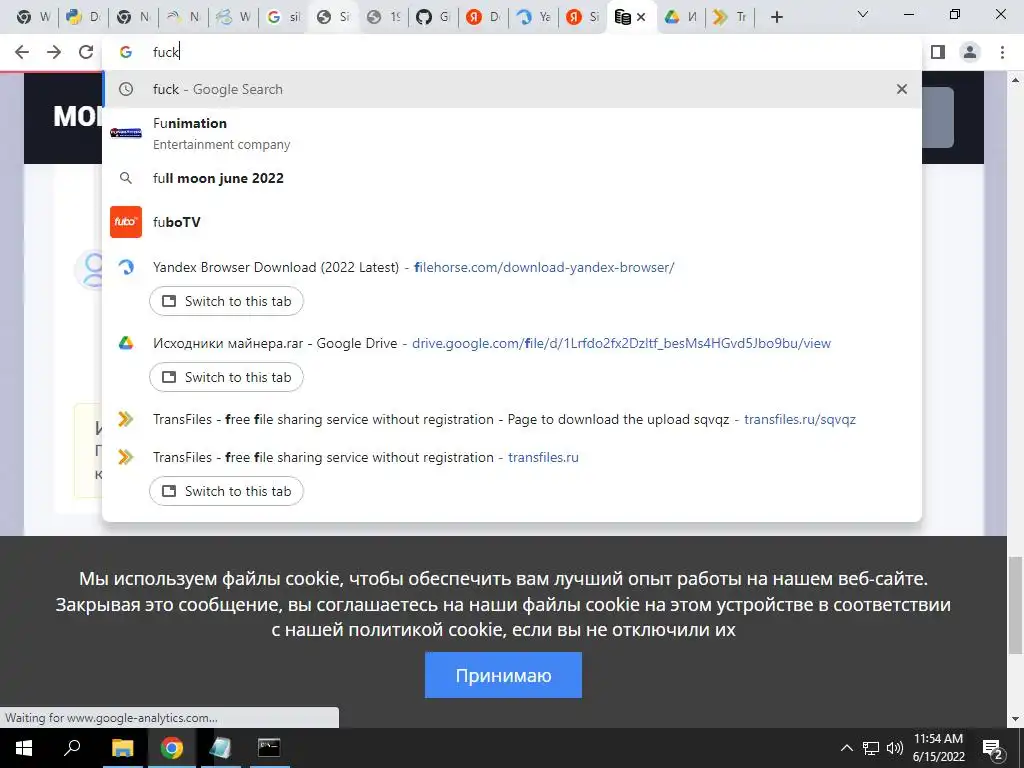Click magnifier icon beside full moon suggestion
Screen dimensions: 1024x768
point(125,178)
